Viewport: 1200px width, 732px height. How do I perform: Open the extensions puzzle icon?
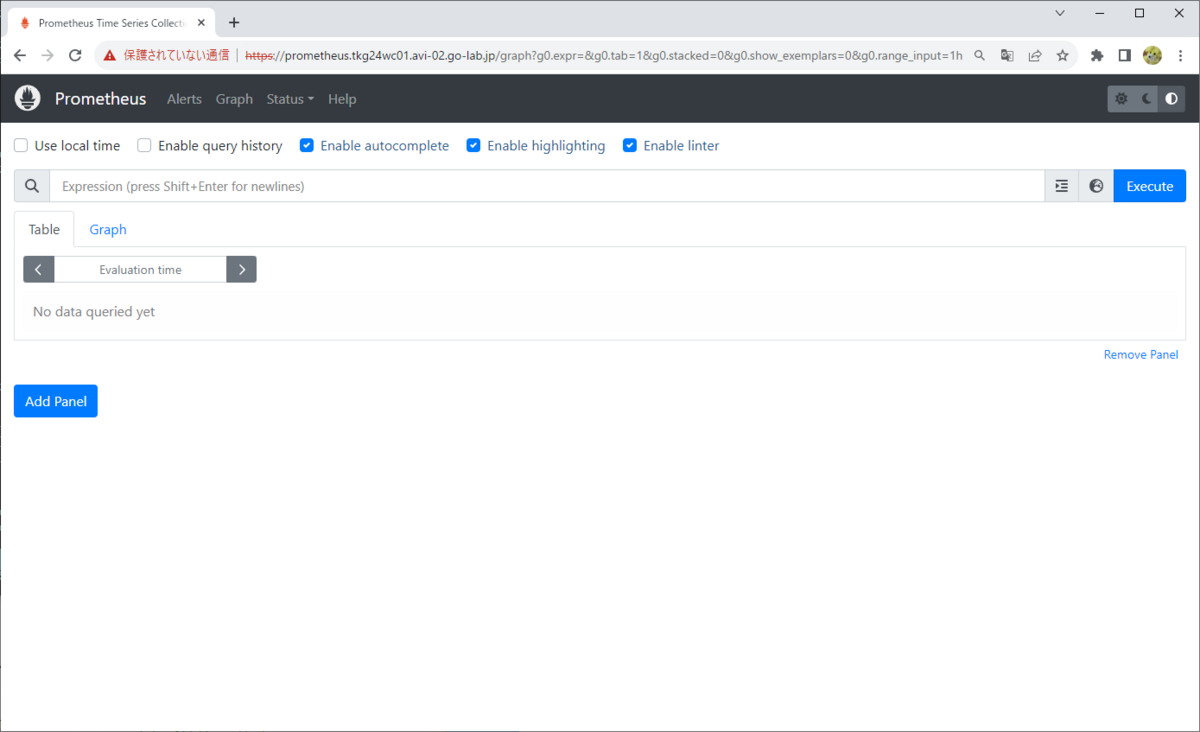(1097, 56)
